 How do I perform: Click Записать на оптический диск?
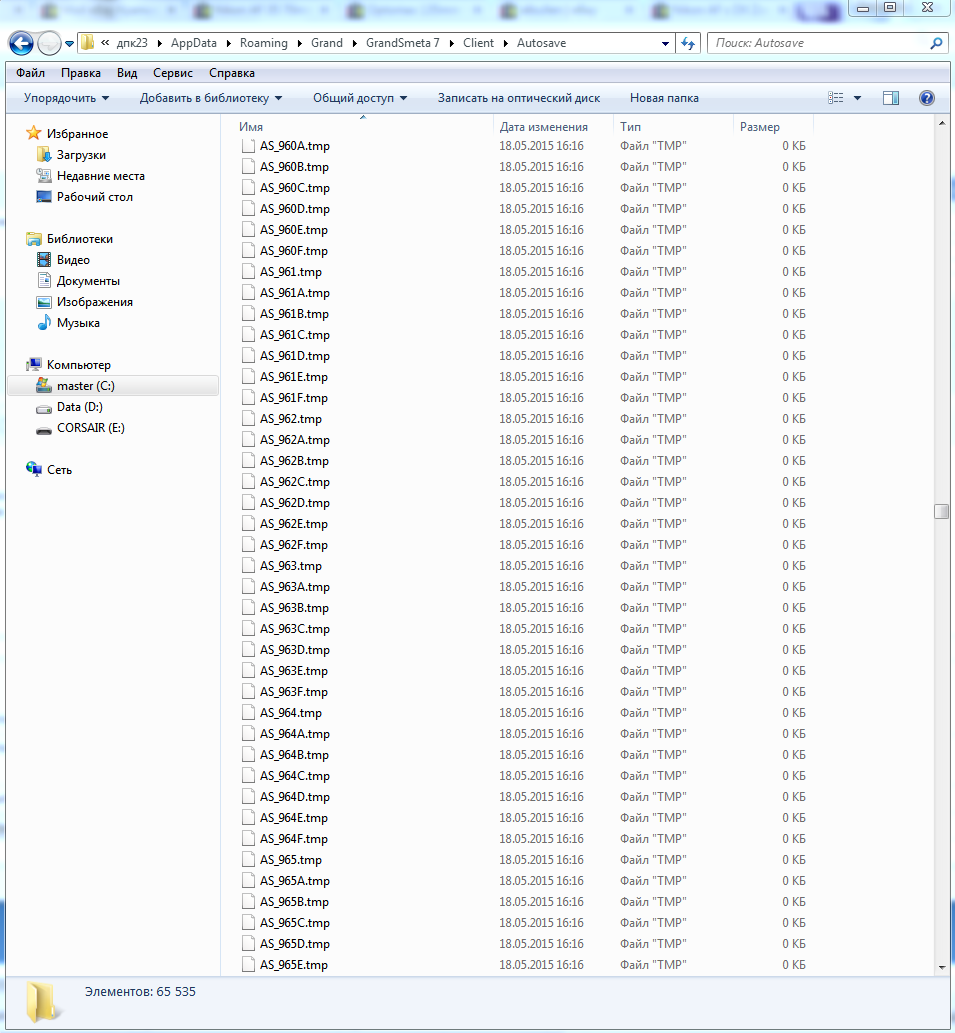coord(519,98)
